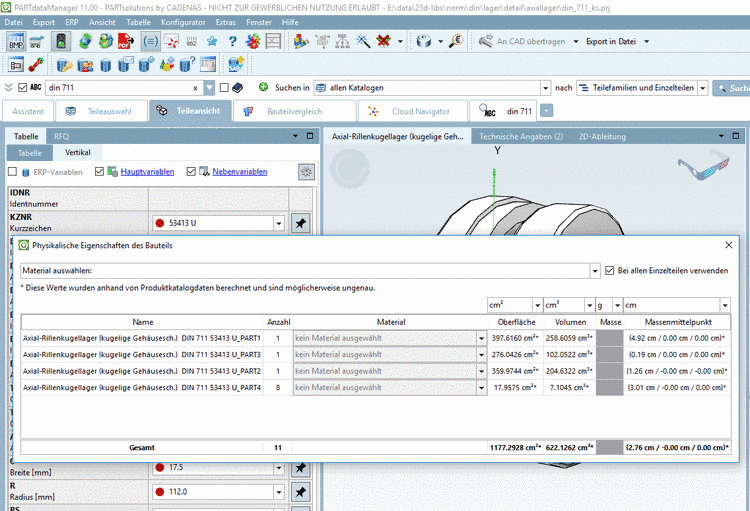Click 'An CAD übertragen' button
This screenshot has height=511, width=750.
pyautogui.click(x=529, y=42)
